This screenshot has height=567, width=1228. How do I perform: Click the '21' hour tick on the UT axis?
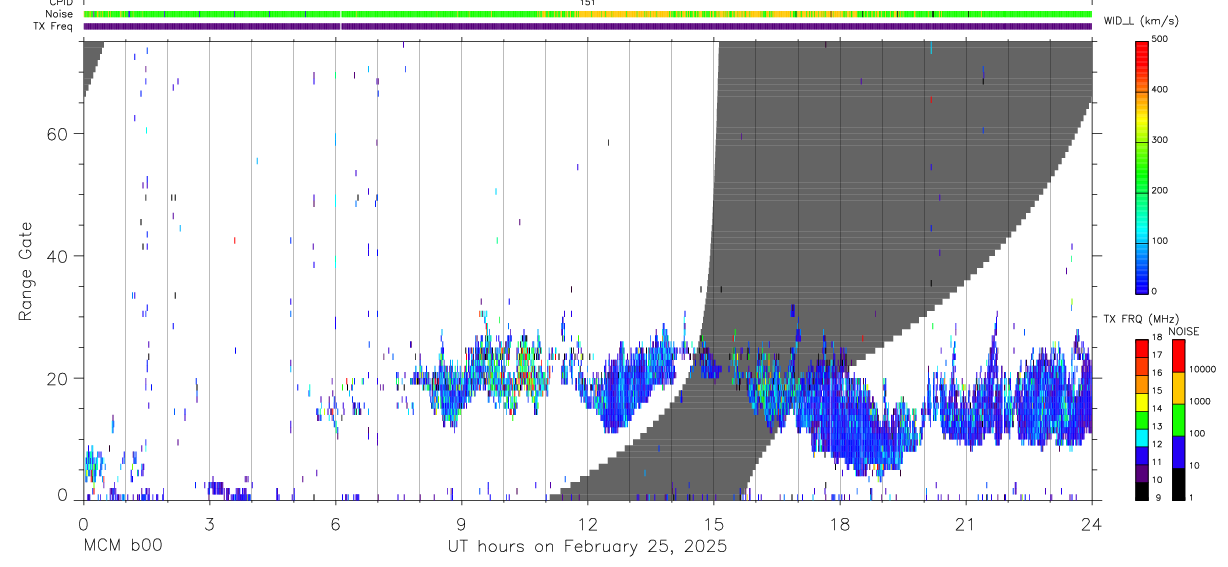pyautogui.click(x=965, y=522)
